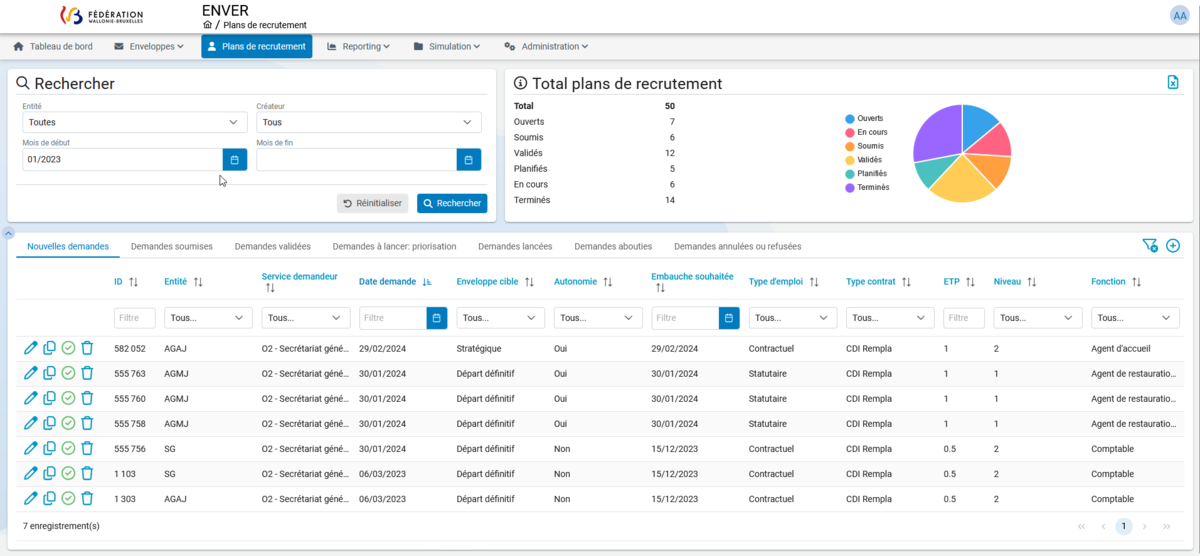
Task: Open the Entité dropdown in search panel
Action: [x=135, y=122]
